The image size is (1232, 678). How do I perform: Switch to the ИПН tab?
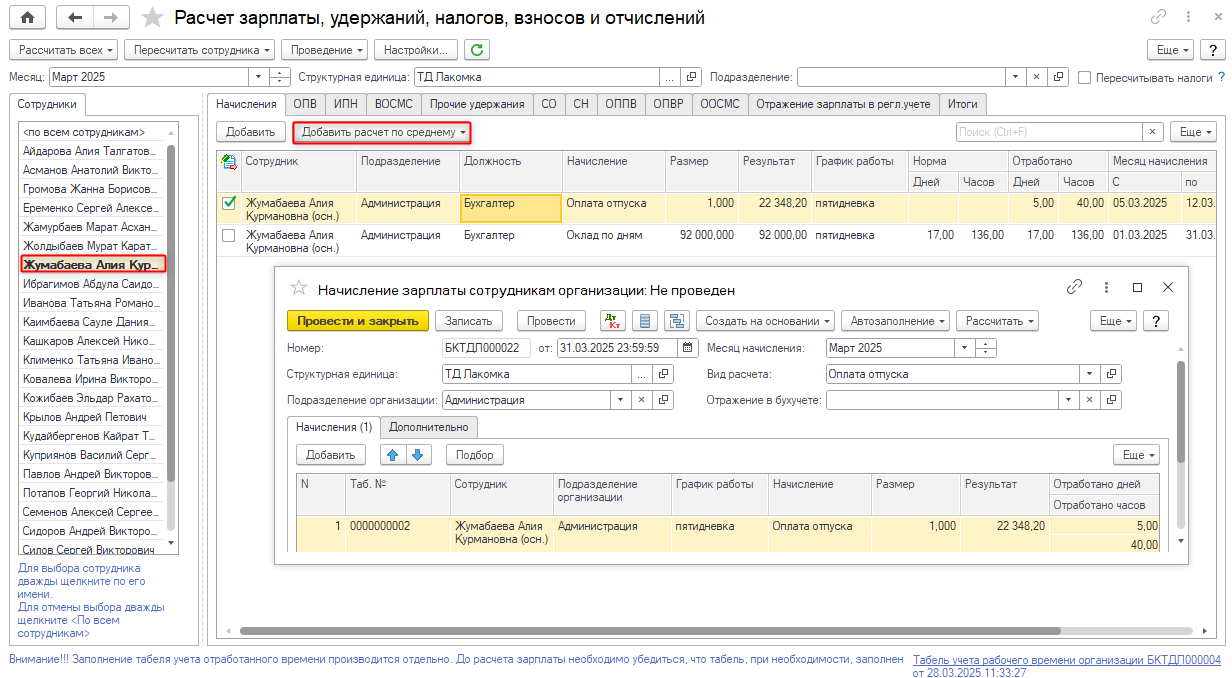(346, 104)
